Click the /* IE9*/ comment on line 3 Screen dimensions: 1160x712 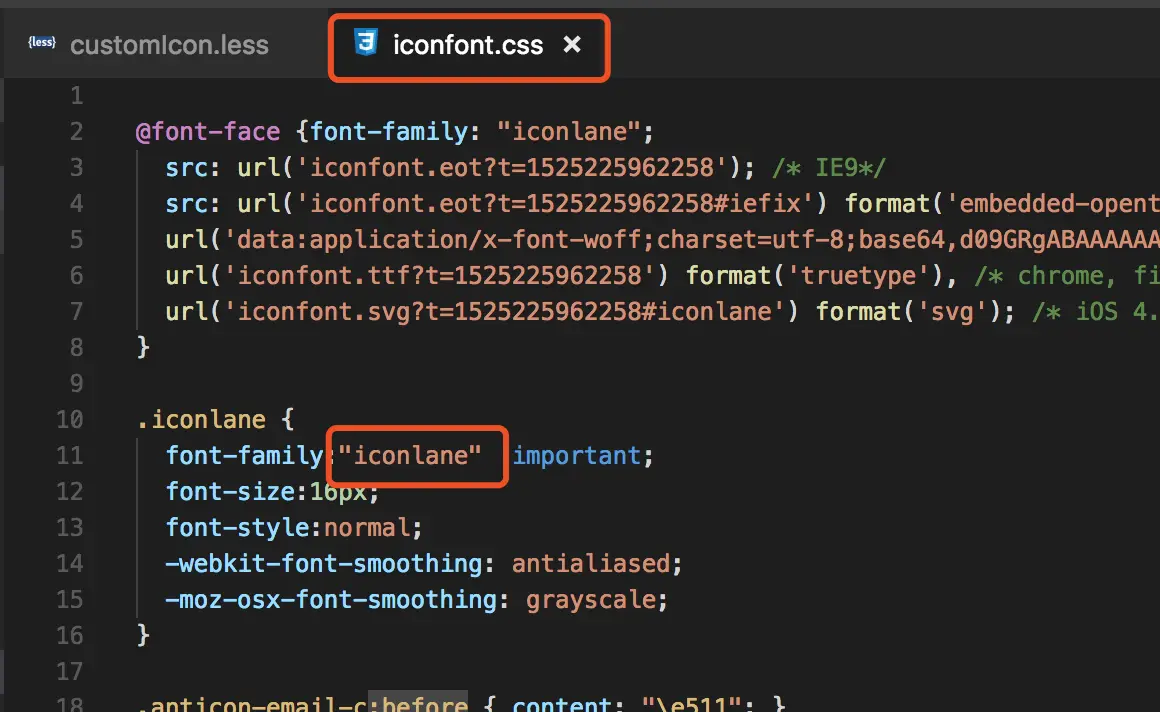829,167
